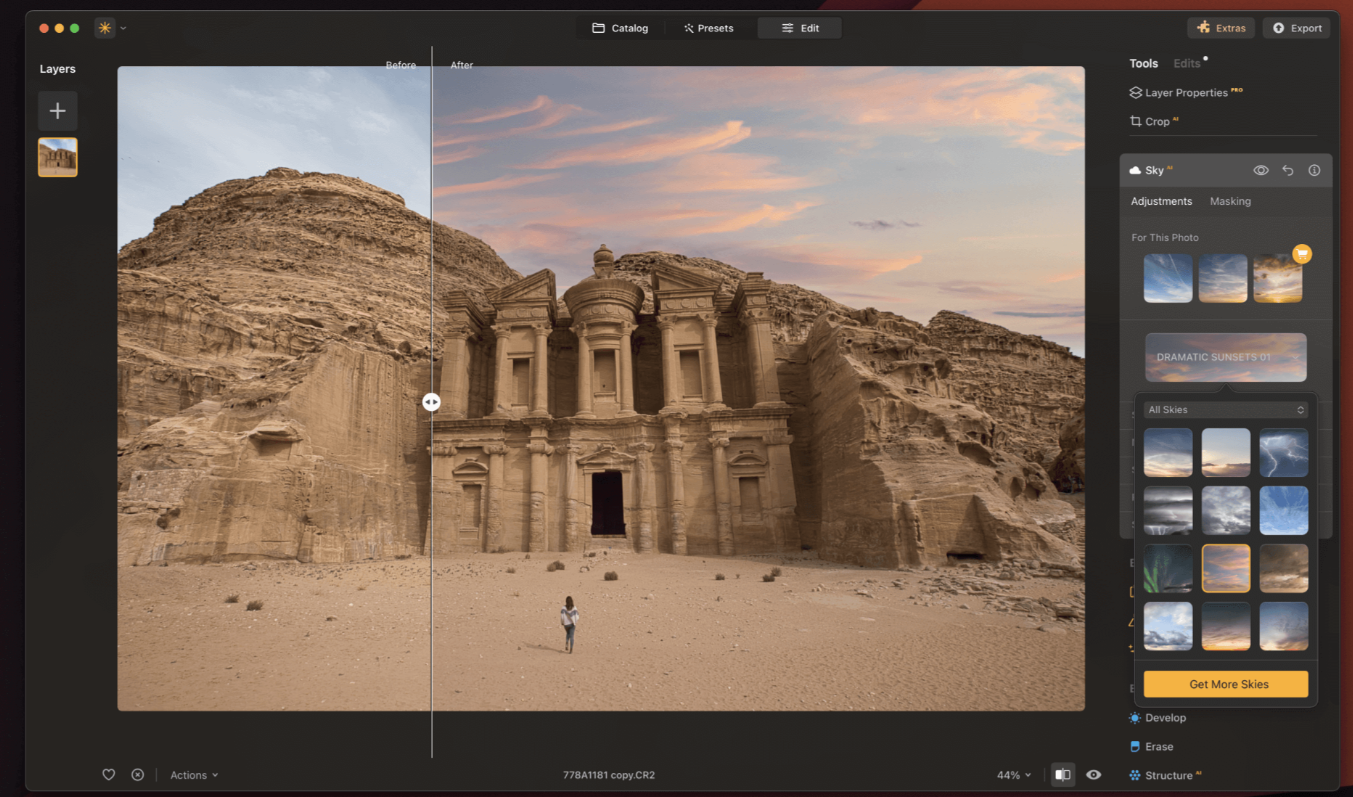Toggle Sky tool visibility eye icon

click(1261, 171)
